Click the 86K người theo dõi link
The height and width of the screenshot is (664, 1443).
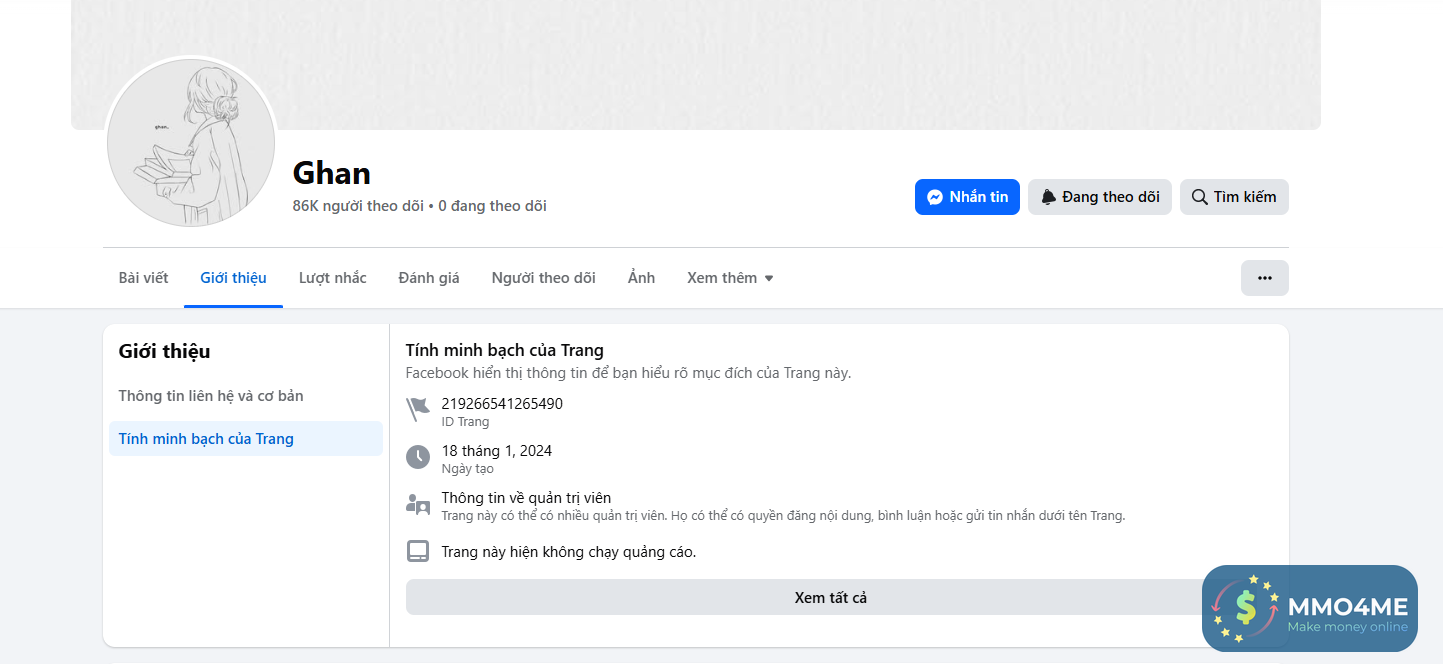pyautogui.click(x=358, y=206)
